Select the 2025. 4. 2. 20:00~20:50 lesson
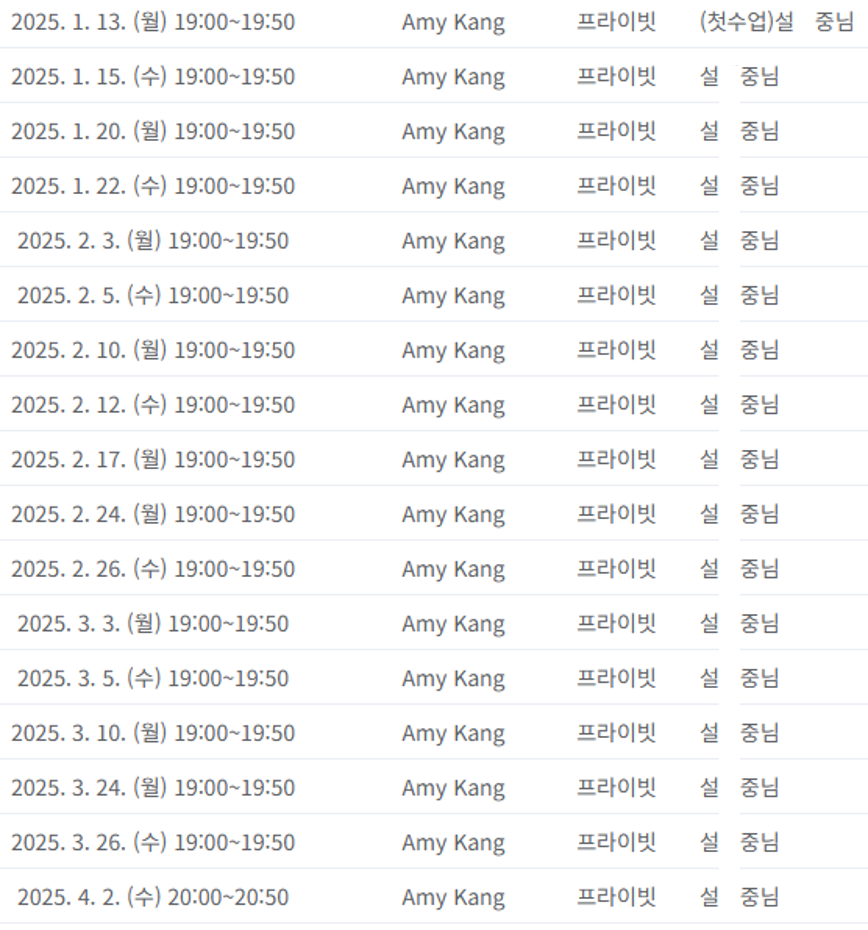This screenshot has height=930, width=868. (434, 897)
